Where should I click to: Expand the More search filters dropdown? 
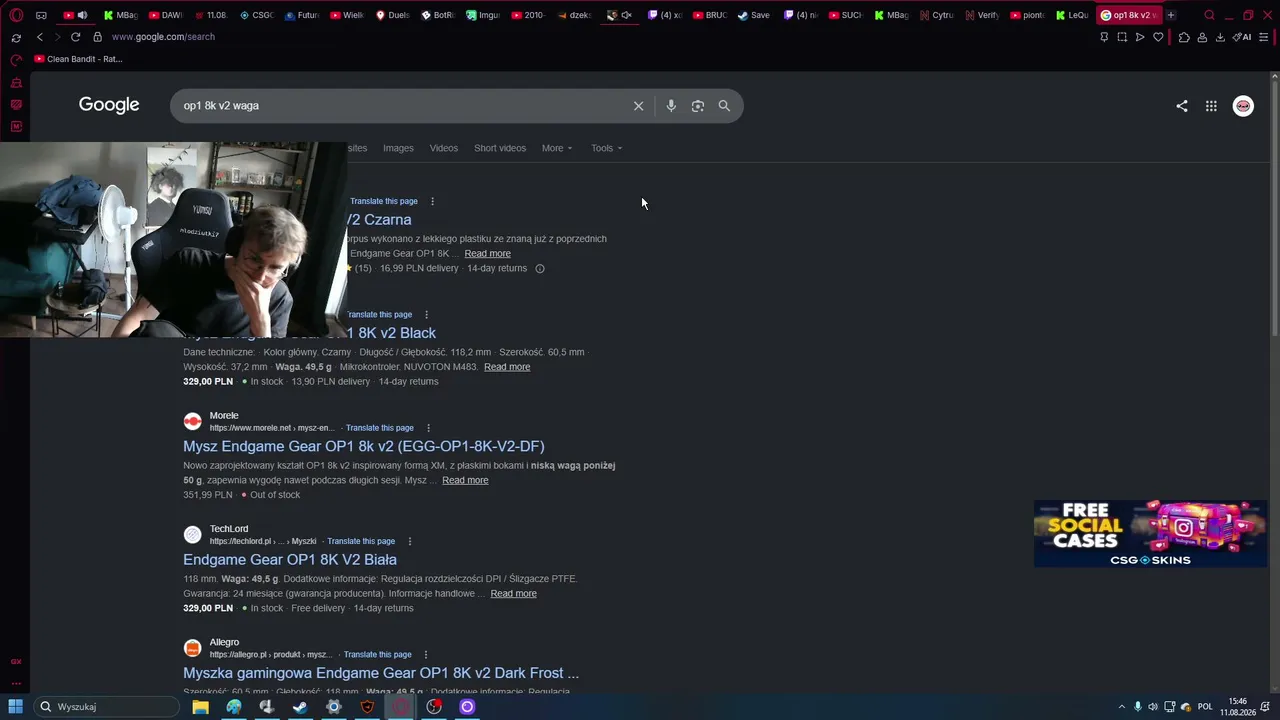point(557,148)
